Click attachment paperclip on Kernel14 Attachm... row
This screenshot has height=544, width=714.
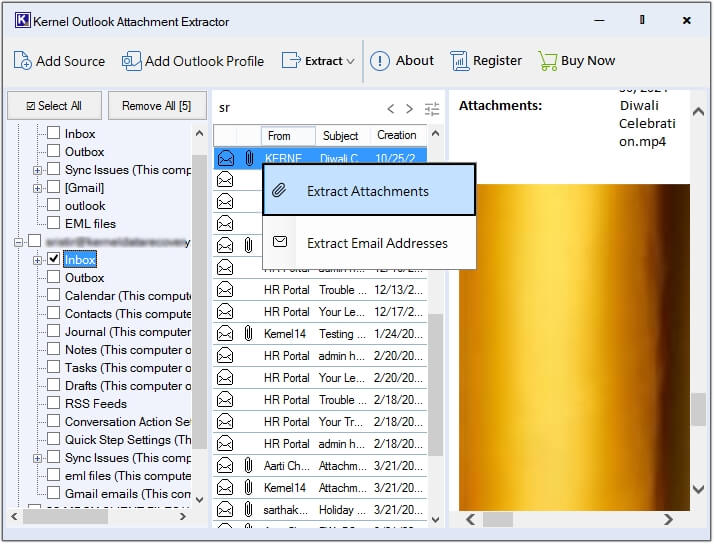click(248, 488)
